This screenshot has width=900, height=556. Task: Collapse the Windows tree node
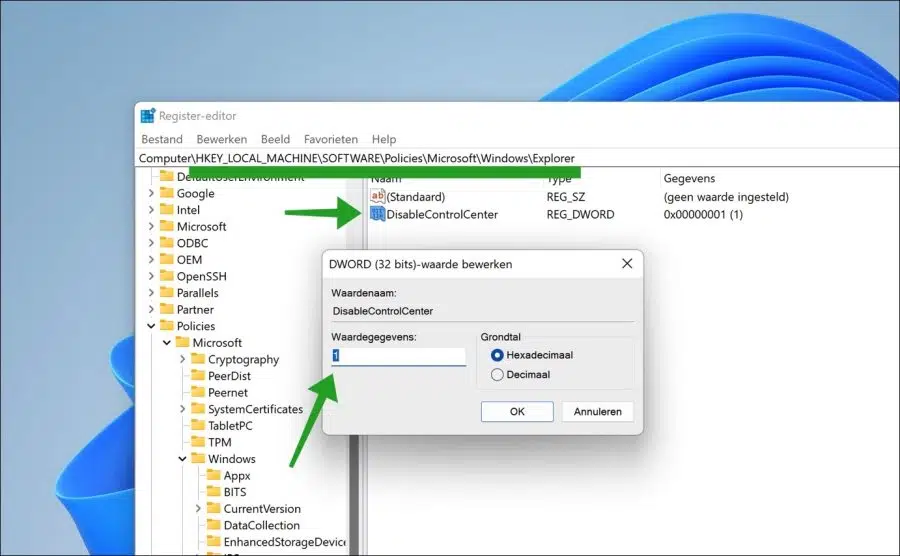183,458
